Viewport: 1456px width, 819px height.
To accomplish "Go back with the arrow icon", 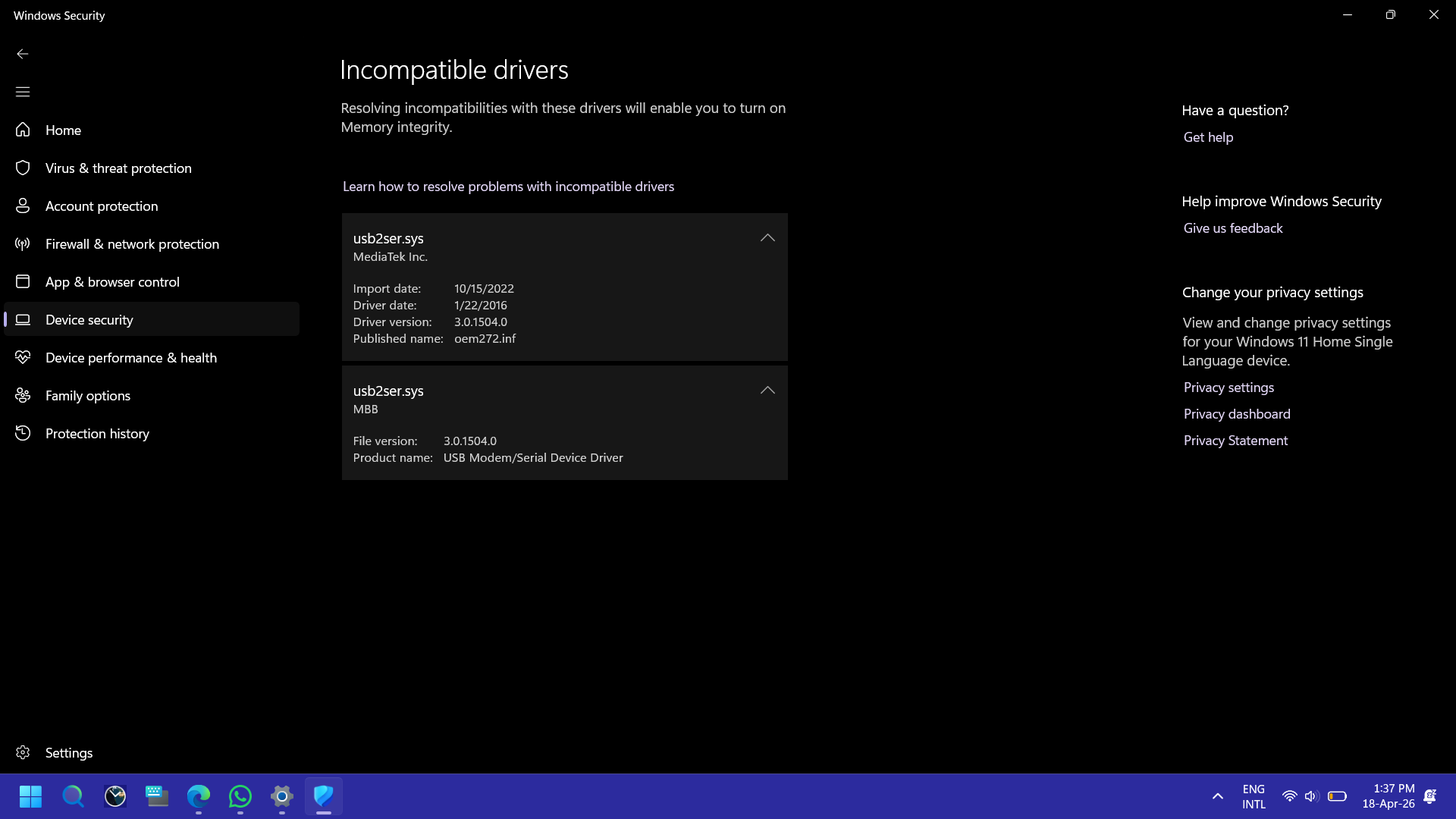I will pos(23,54).
